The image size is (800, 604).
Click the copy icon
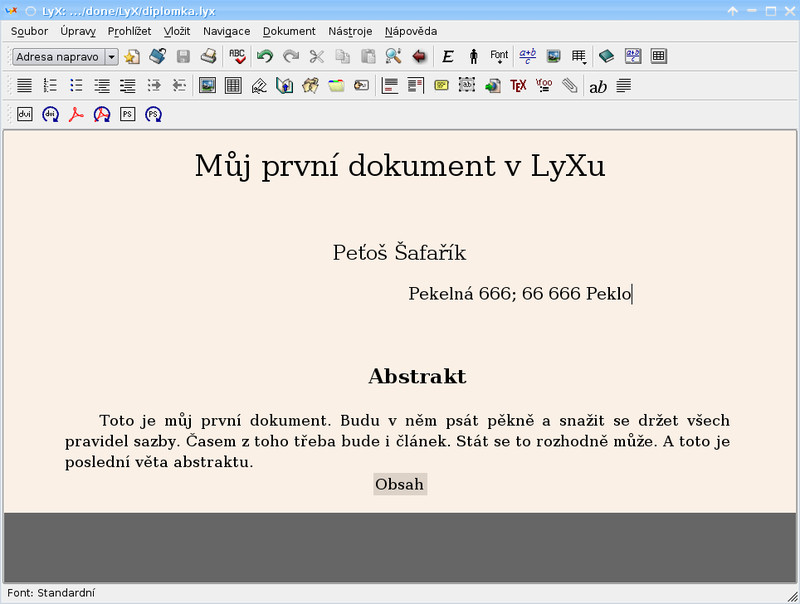point(342,56)
